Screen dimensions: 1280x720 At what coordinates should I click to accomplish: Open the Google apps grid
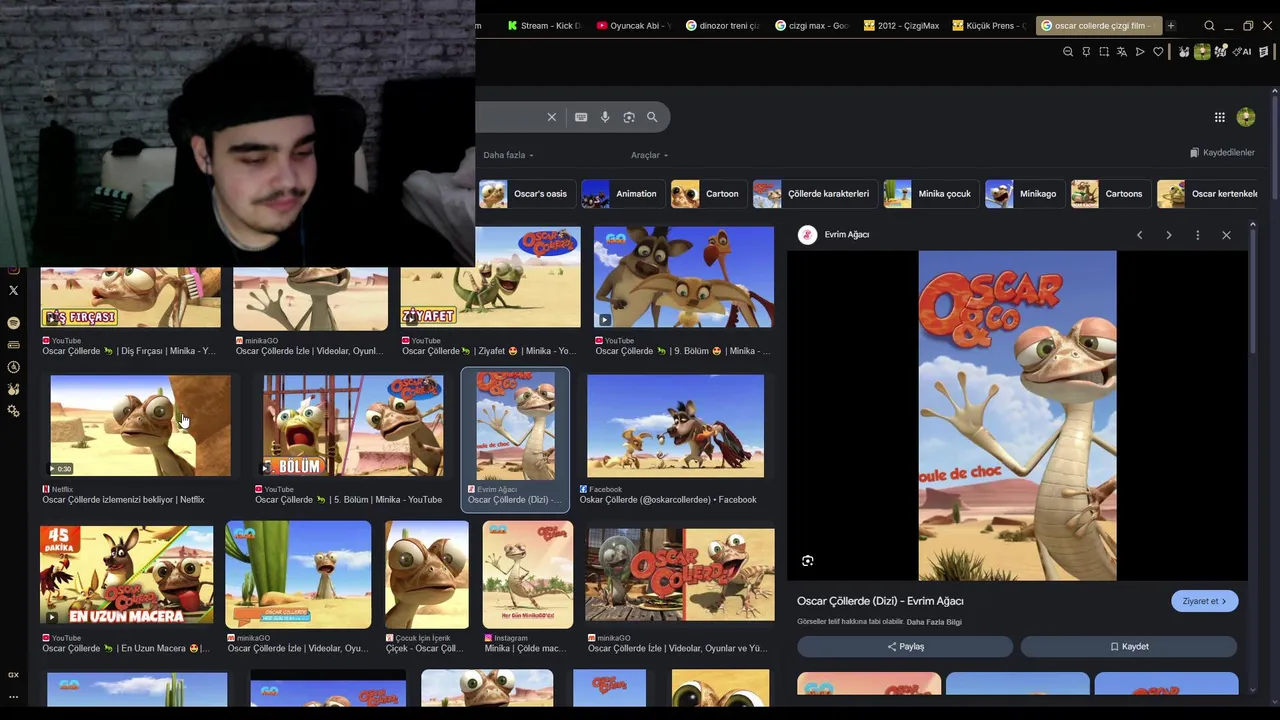coord(1219,117)
